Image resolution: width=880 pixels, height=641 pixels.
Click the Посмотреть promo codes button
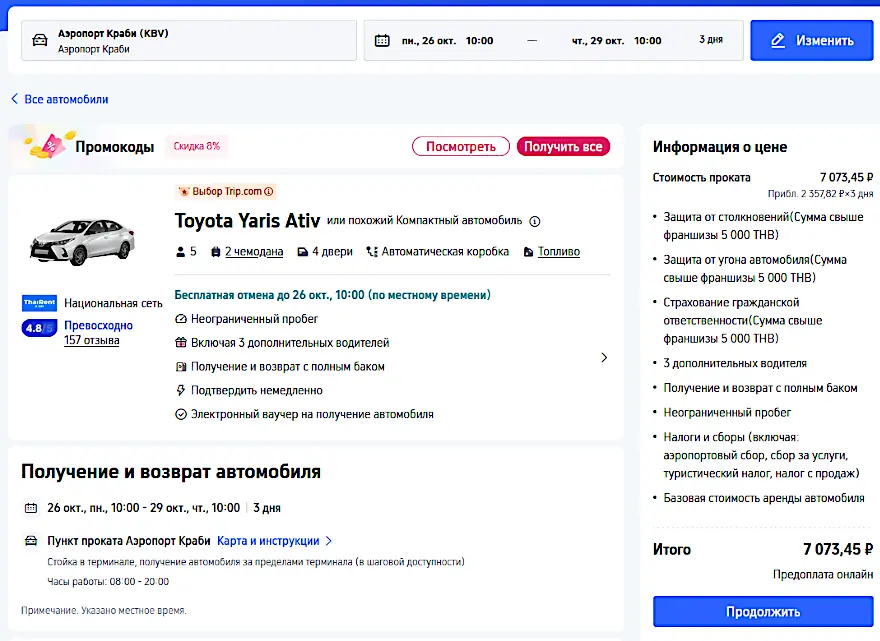coord(461,146)
